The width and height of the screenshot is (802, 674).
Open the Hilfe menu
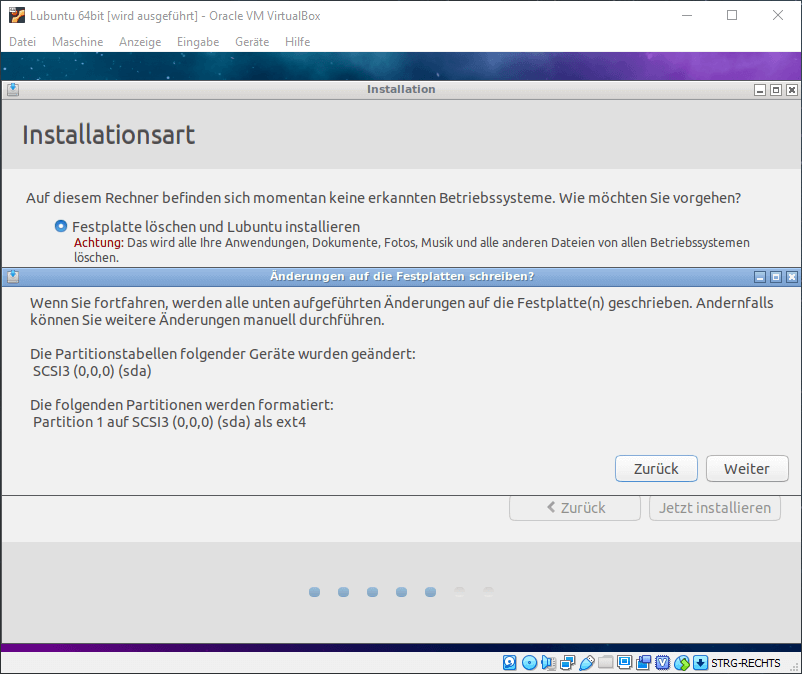(298, 42)
